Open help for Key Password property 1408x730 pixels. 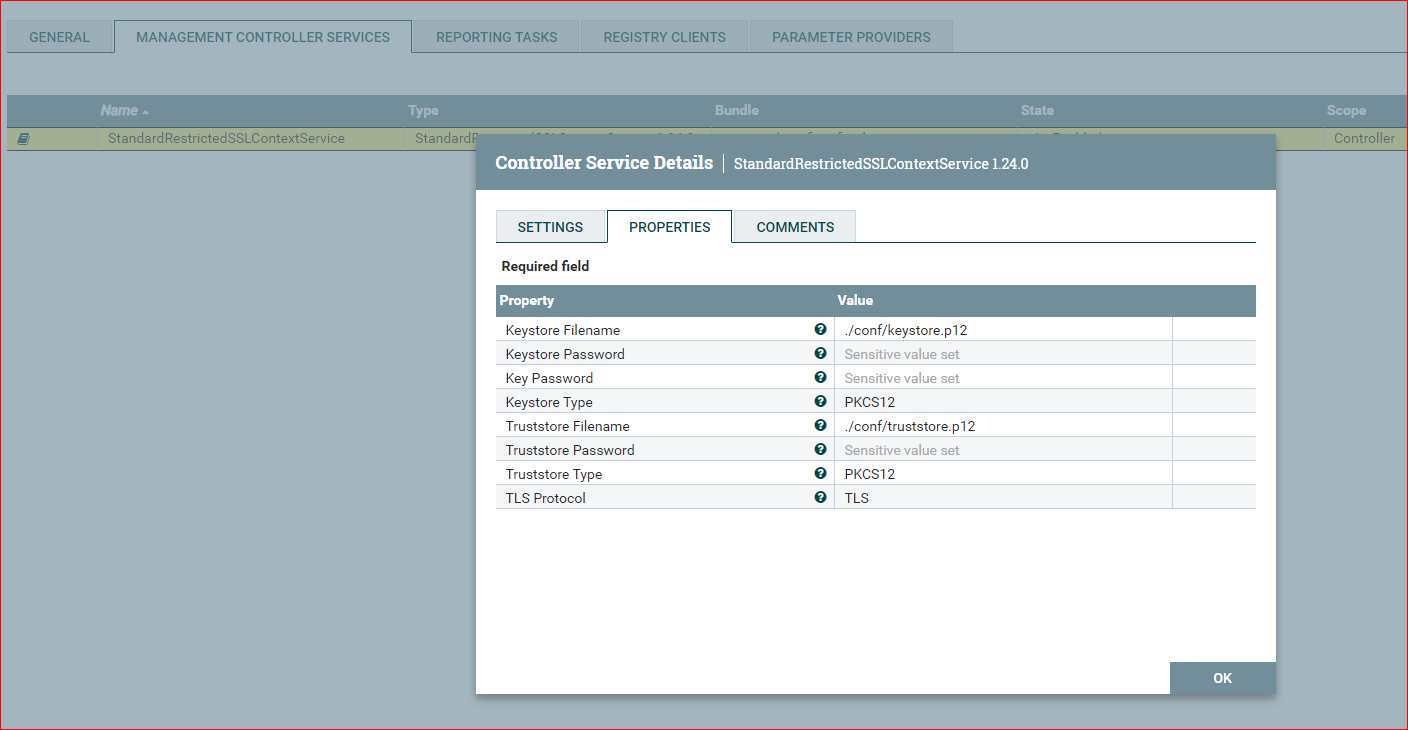(x=820, y=376)
